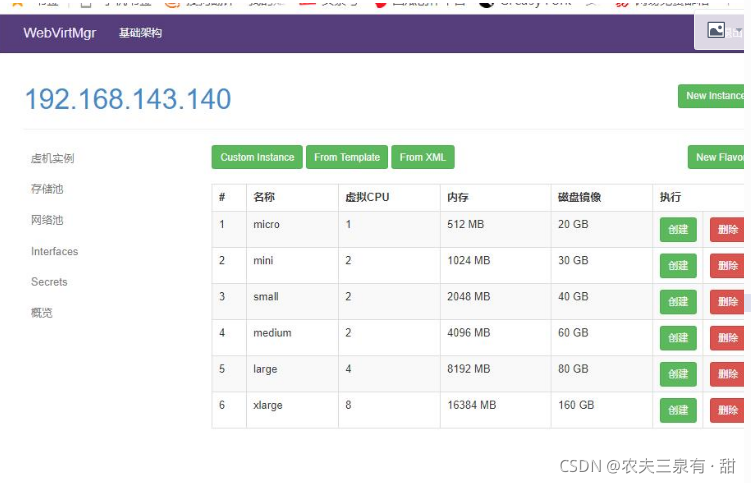Click 创建 for the medium flavor

678,338
